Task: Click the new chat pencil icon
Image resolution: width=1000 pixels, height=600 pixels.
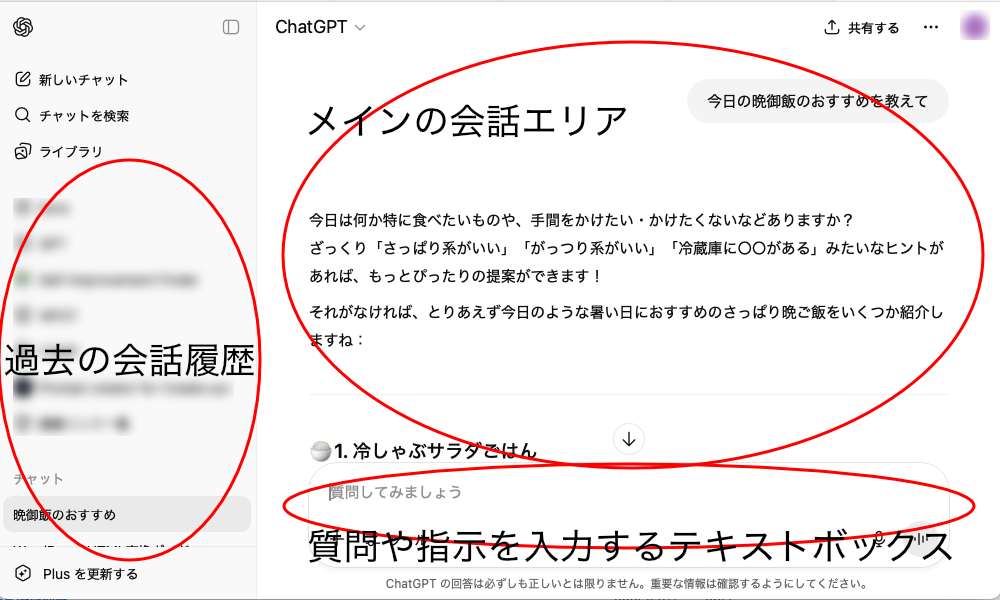Action: click(22, 79)
